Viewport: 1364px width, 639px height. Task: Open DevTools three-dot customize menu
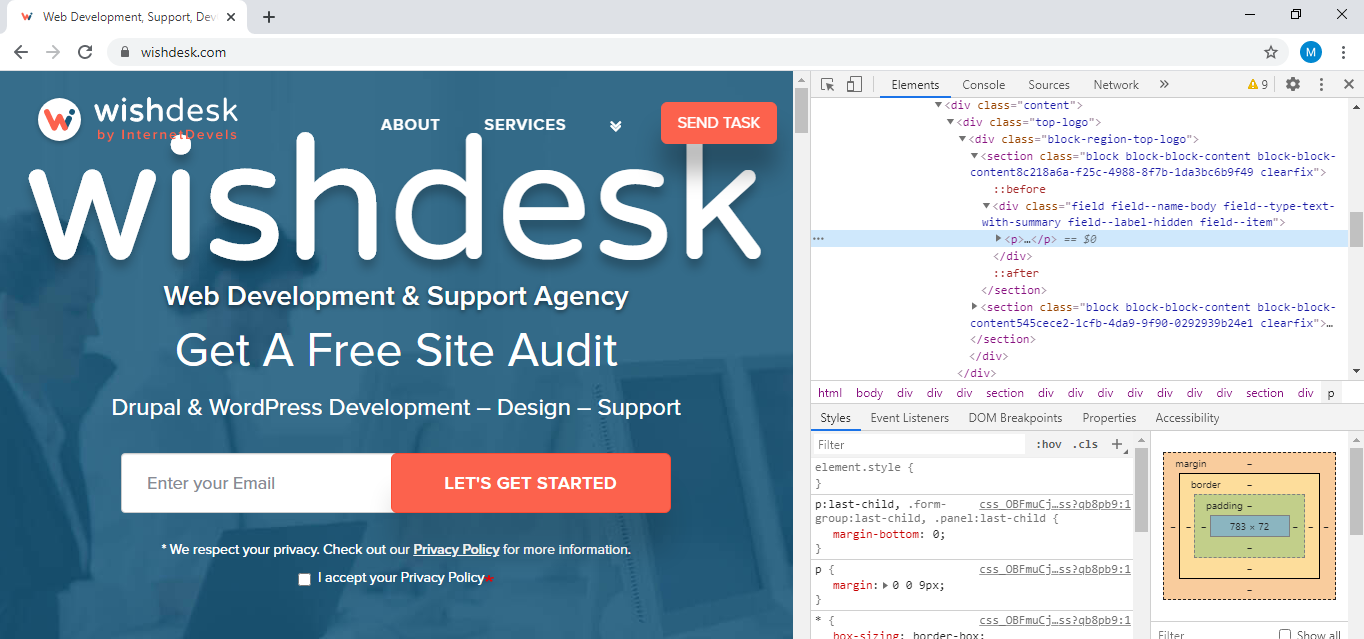(x=1321, y=85)
